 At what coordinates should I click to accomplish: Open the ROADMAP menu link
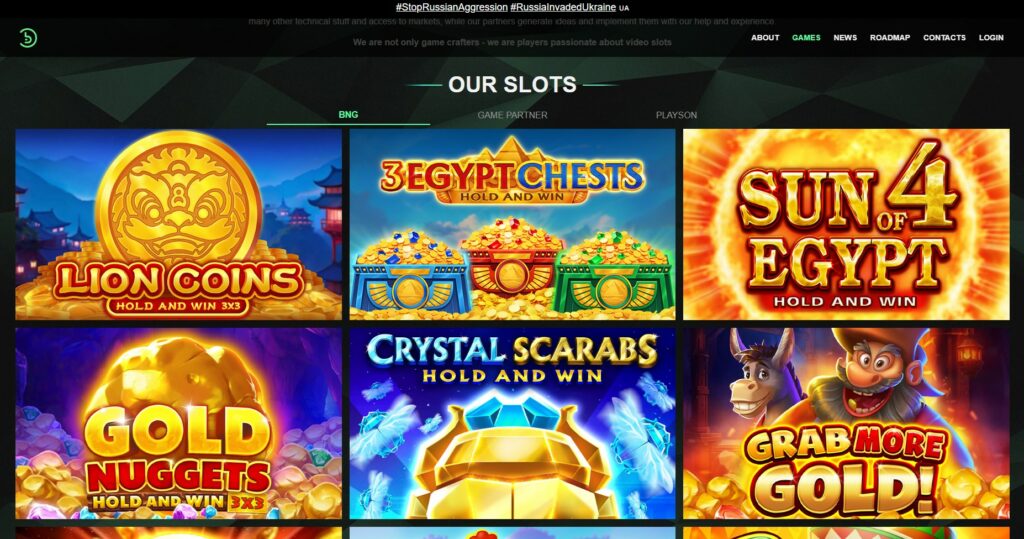889,38
